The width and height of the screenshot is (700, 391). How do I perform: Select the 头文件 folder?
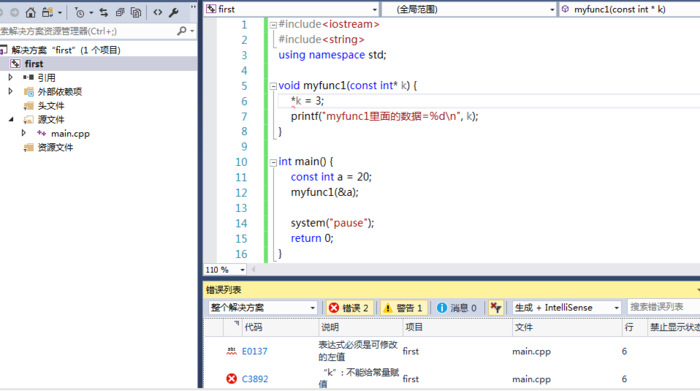[50, 106]
